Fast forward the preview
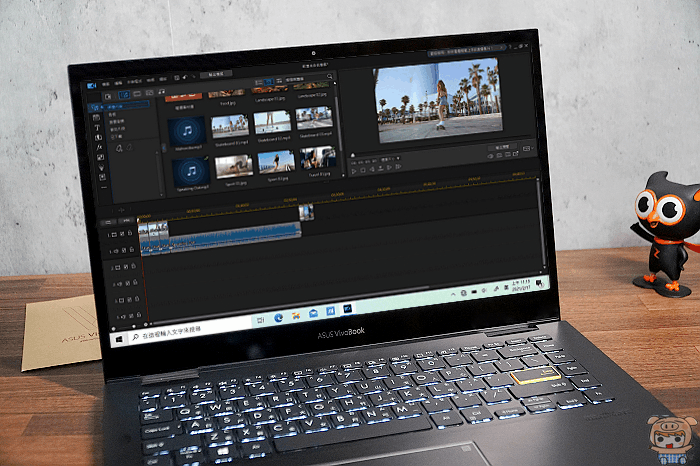This screenshot has width=700, height=466. 398,166
